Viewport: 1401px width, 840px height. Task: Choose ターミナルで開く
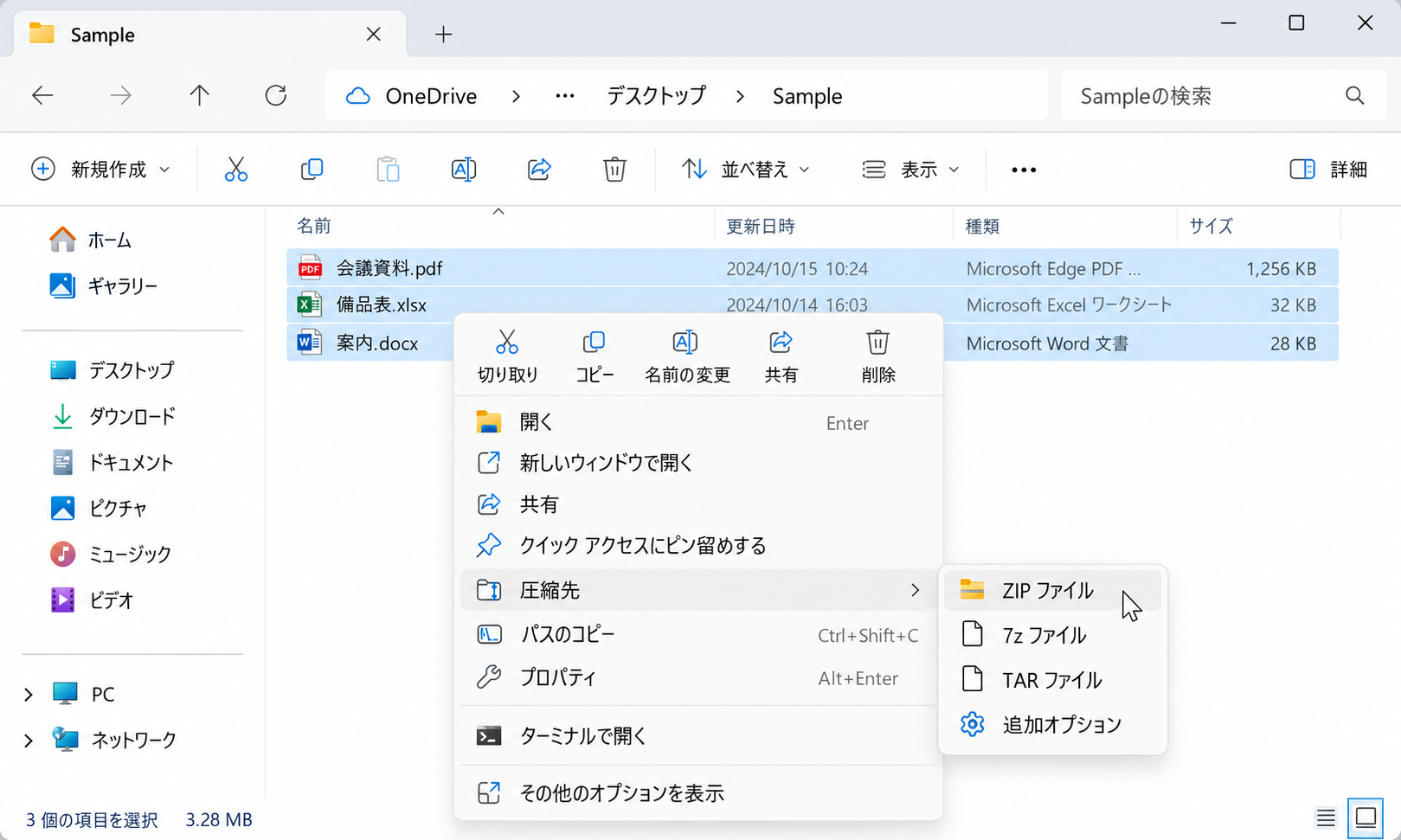pos(698,736)
